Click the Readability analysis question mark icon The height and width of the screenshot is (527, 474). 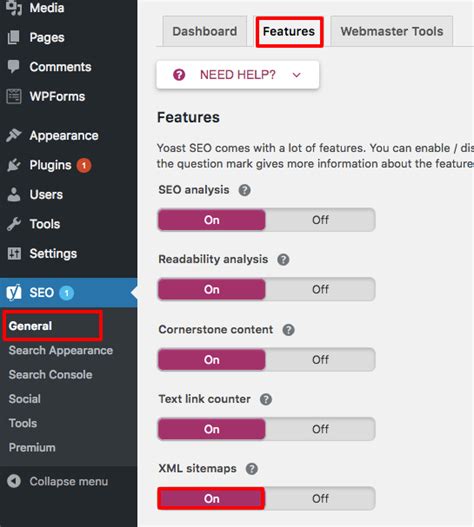pos(283,259)
